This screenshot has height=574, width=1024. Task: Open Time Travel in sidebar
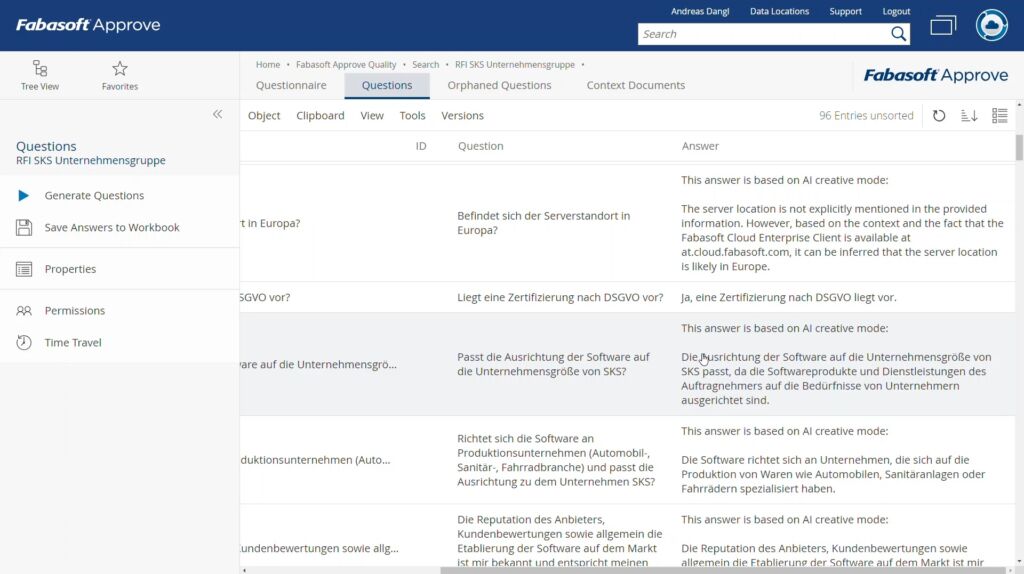coord(72,342)
